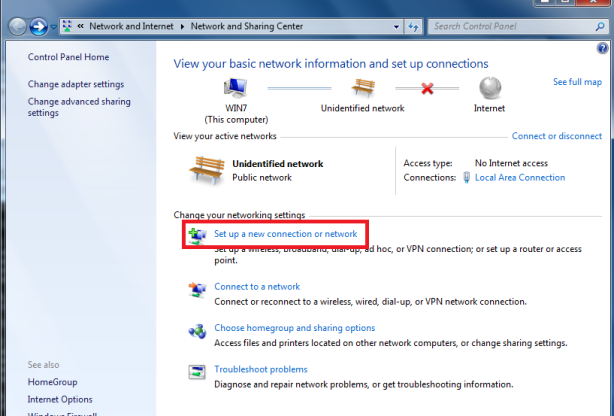Open Connect to a network link
The width and height of the screenshot is (614, 416).
coord(257,287)
